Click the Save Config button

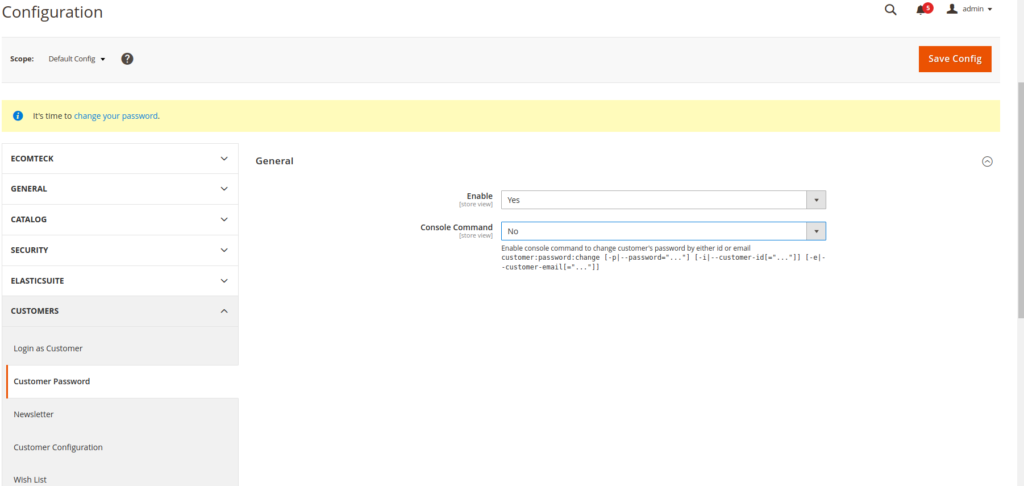point(954,59)
